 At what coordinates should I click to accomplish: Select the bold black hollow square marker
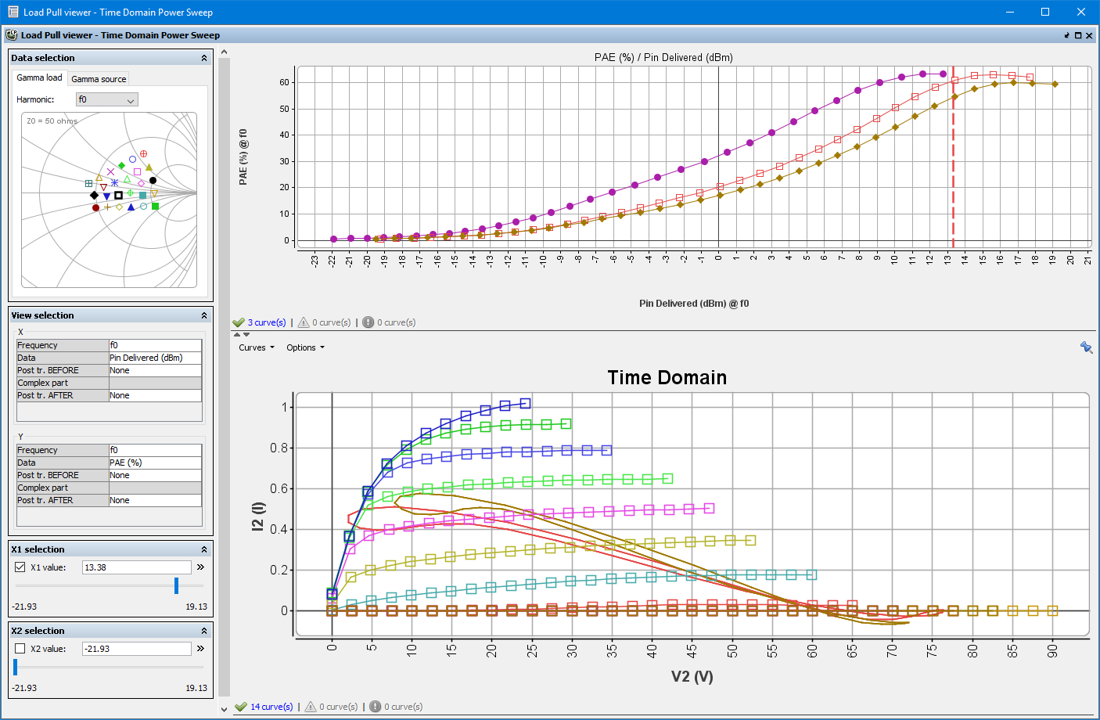click(x=119, y=195)
